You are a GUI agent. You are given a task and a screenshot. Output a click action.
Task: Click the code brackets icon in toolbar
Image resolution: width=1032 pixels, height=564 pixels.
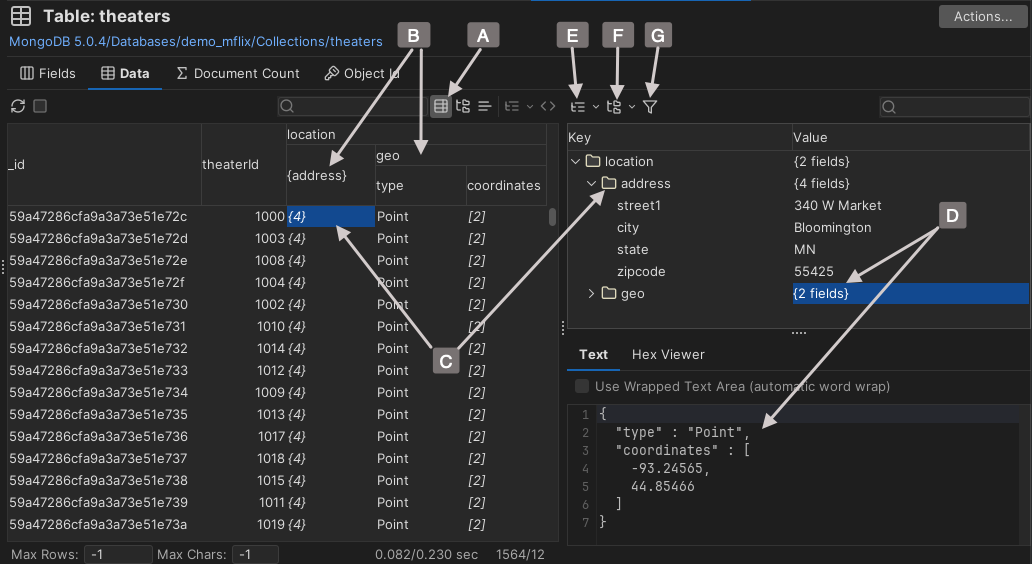click(547, 106)
